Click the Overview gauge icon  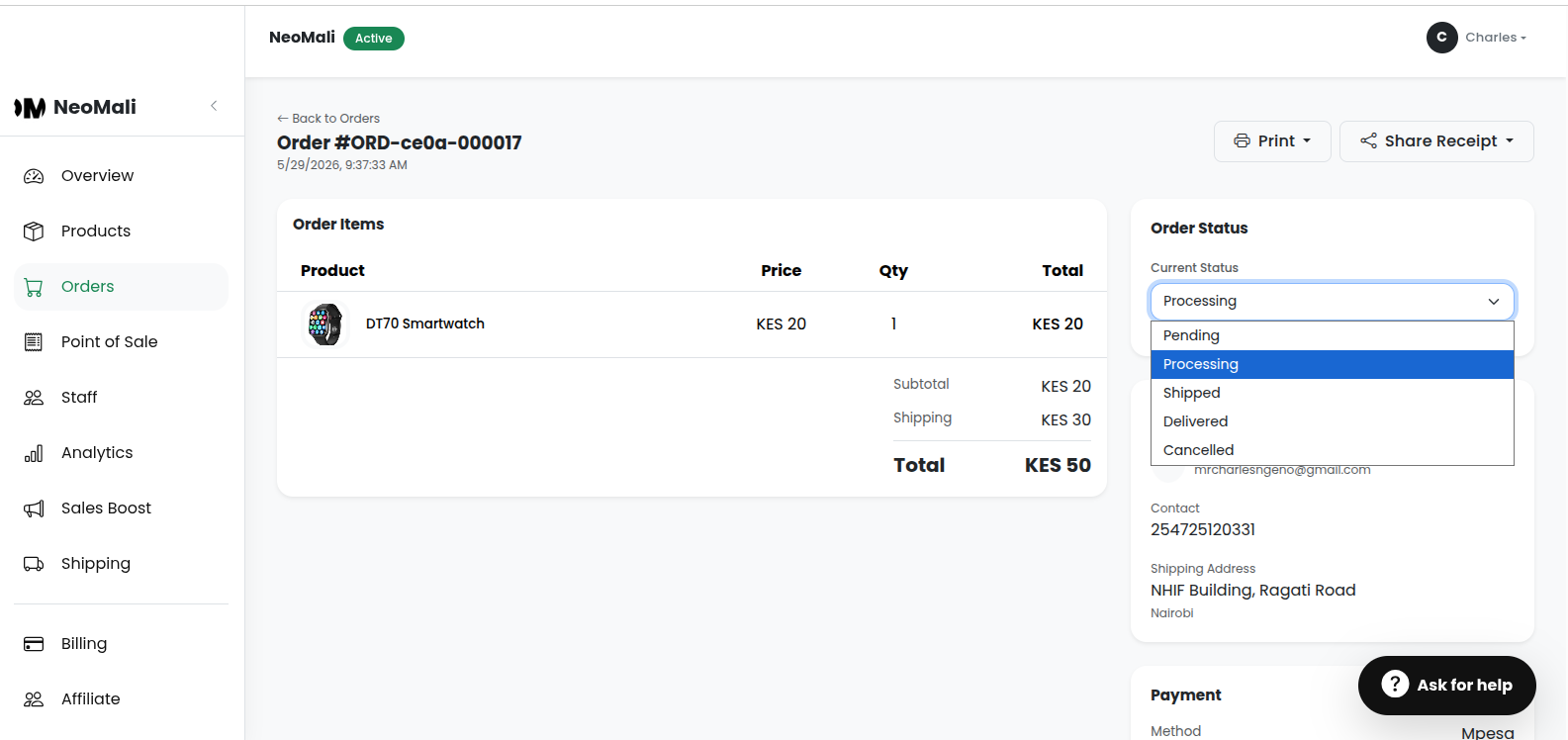coord(34,176)
